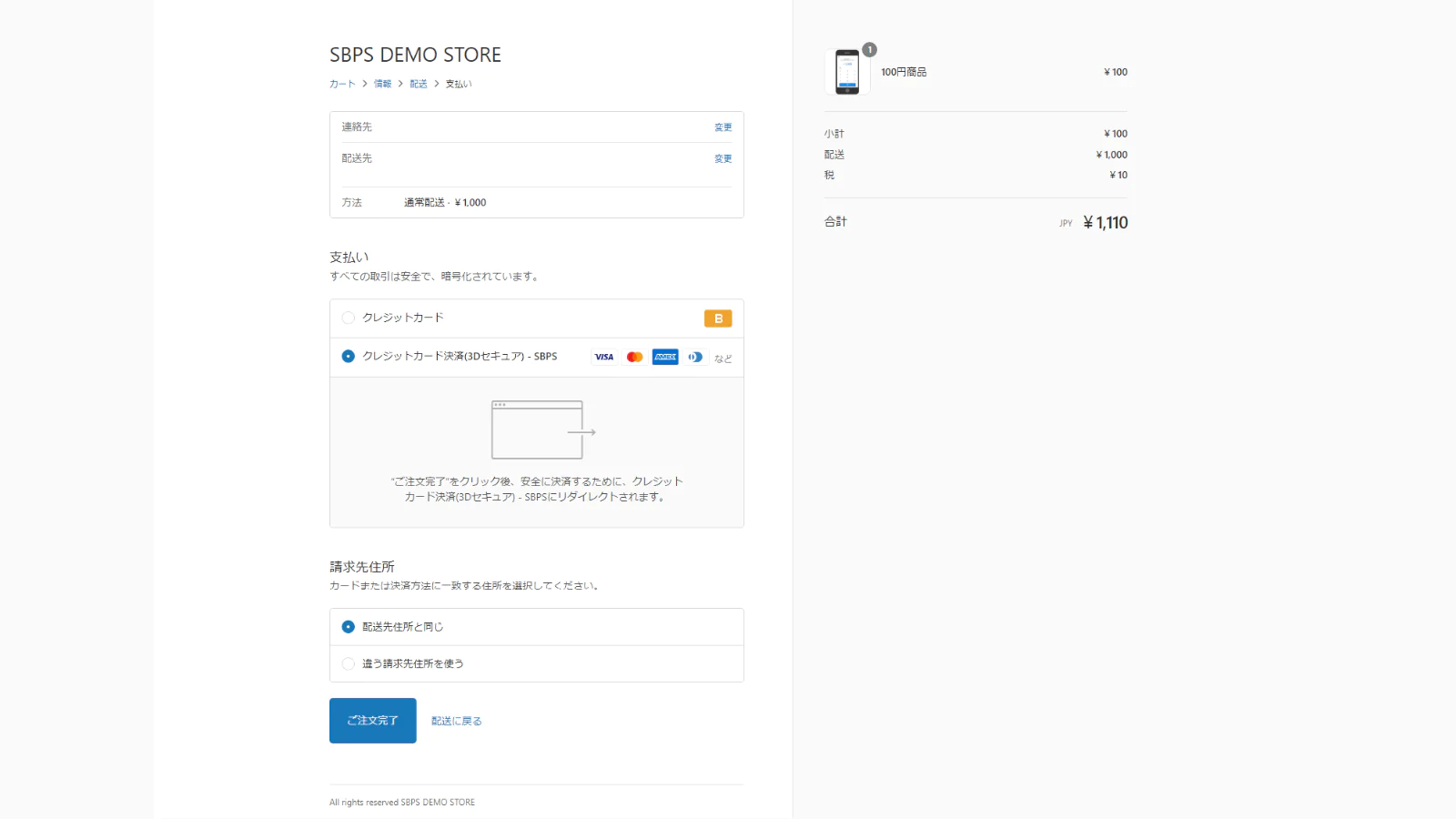
Task: Click the 100円商品 product name
Action: (904, 72)
